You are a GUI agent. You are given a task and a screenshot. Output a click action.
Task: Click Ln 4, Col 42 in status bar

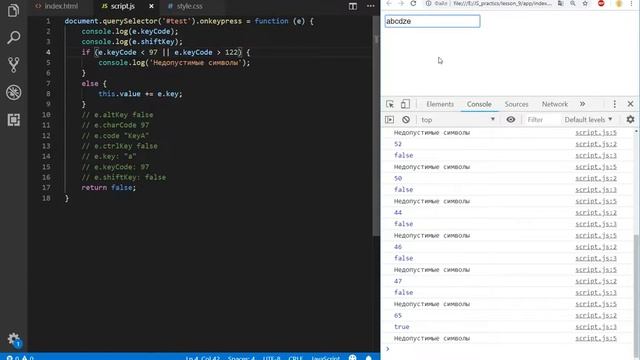(x=203, y=358)
